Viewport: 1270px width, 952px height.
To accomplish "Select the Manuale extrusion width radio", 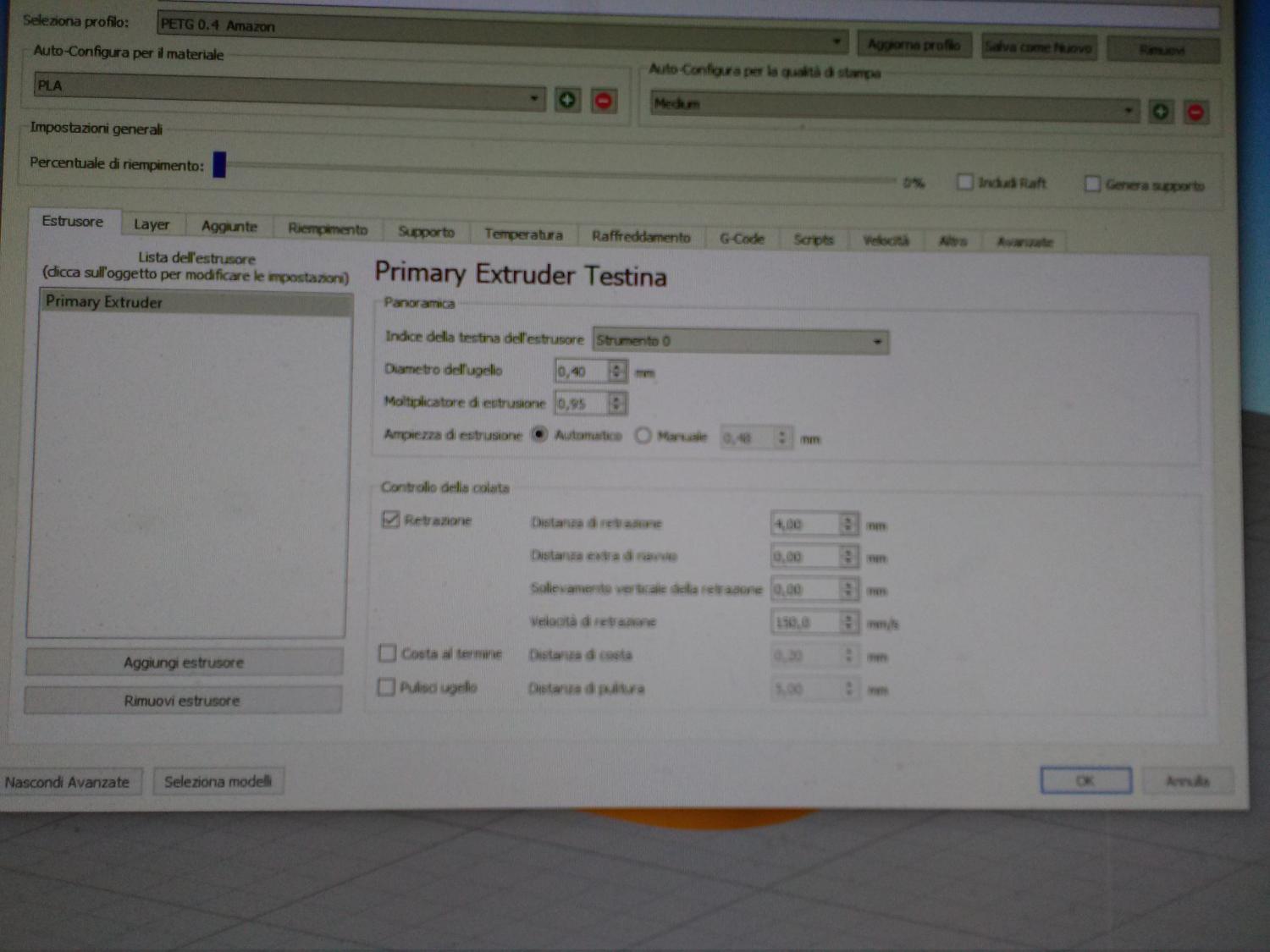I will click(x=643, y=436).
